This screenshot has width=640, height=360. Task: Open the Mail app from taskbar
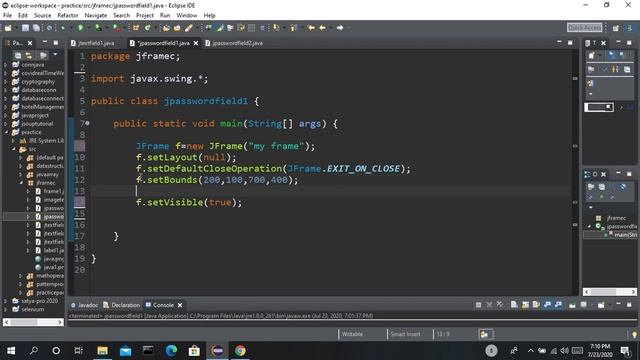[125, 351]
